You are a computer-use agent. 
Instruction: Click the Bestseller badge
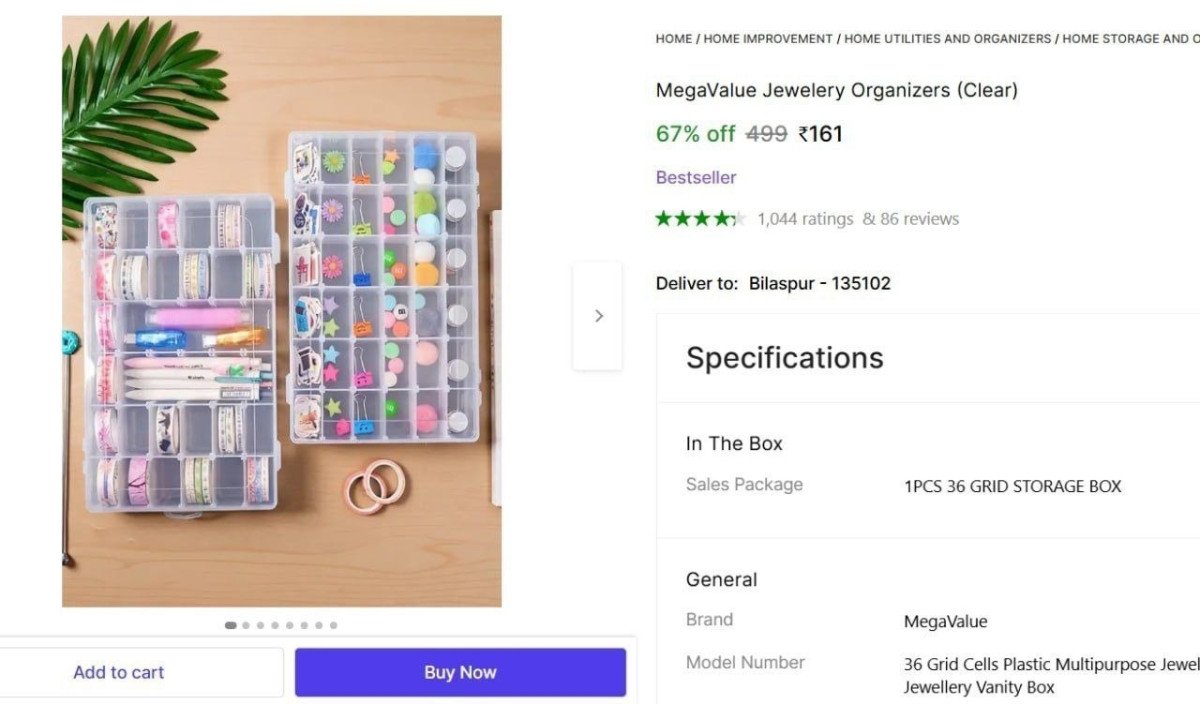click(696, 177)
